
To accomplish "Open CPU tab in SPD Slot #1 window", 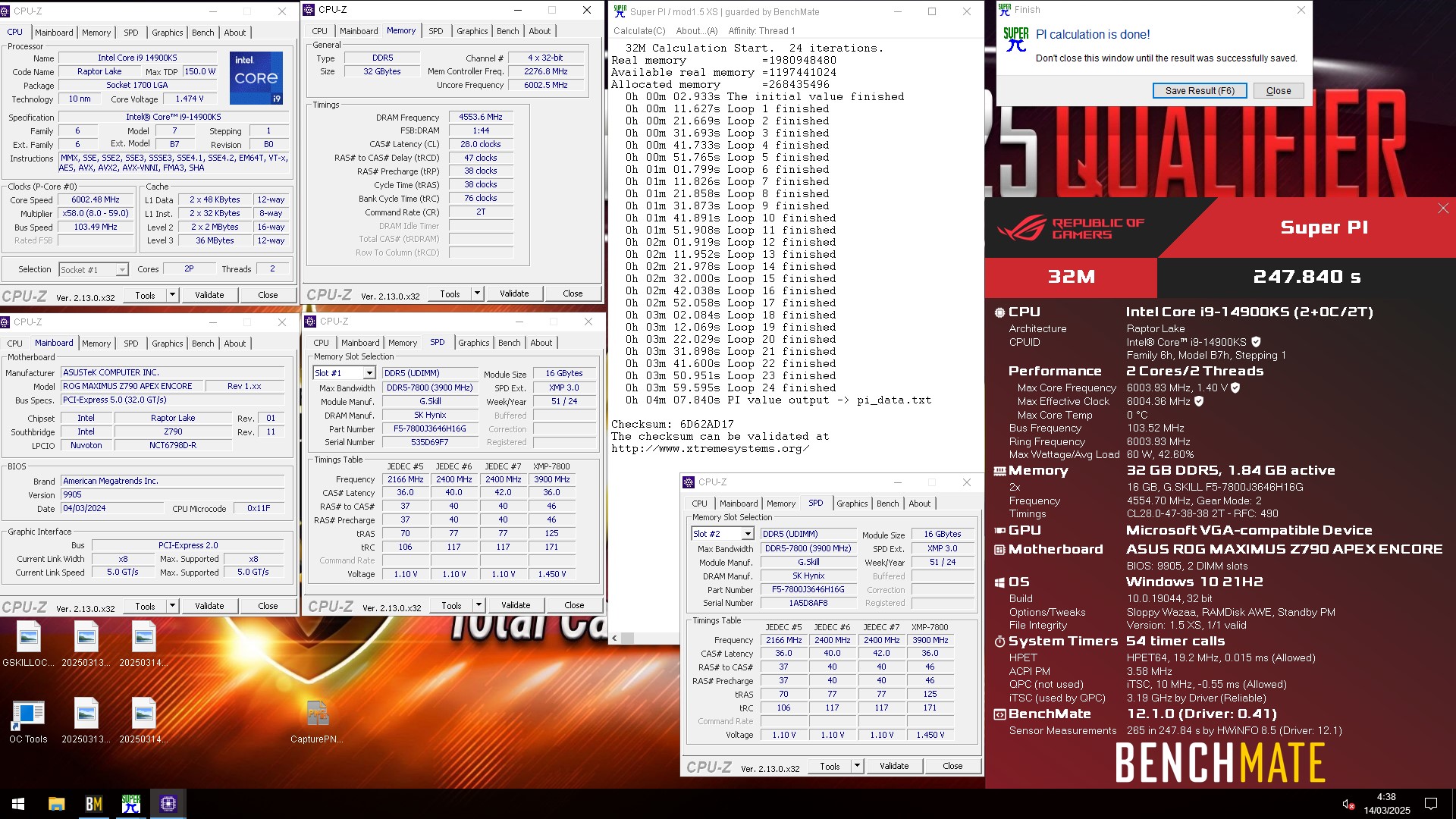I will coord(321,343).
